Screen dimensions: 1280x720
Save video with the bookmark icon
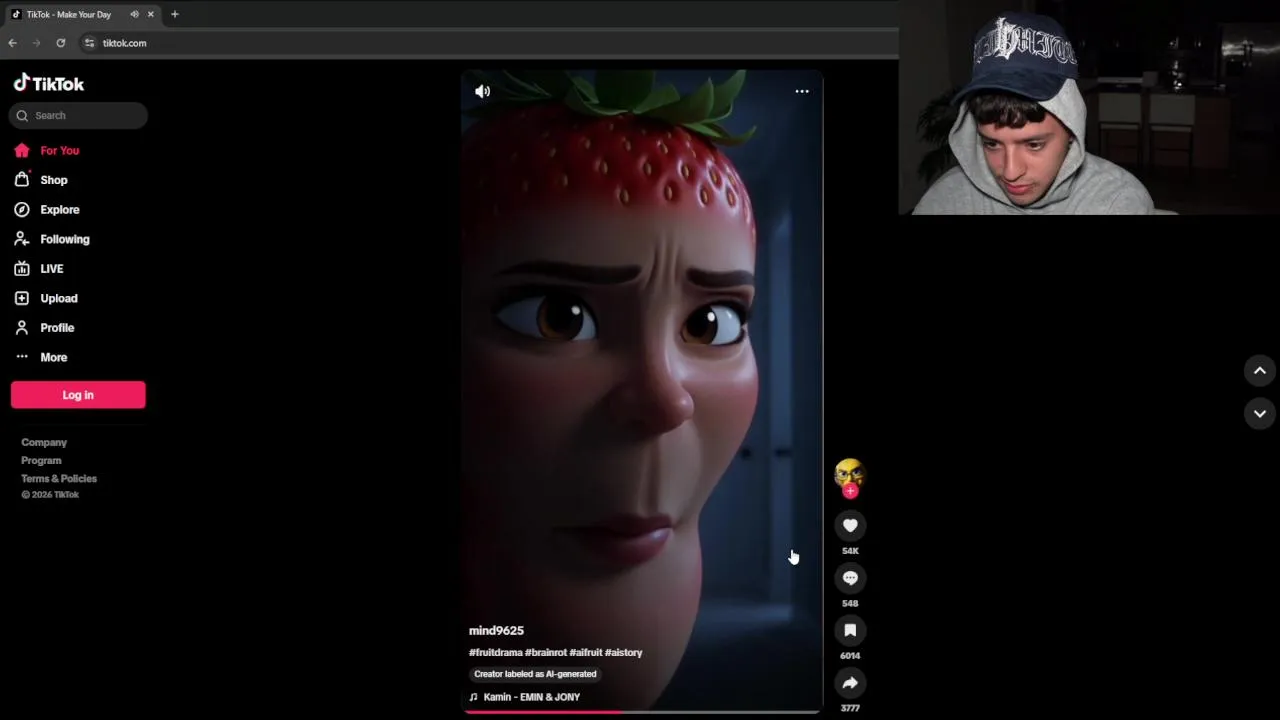pyautogui.click(x=850, y=630)
